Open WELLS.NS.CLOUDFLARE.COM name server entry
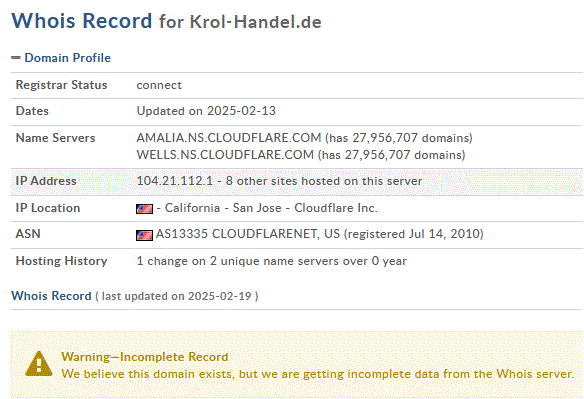Image resolution: width=584 pixels, height=399 pixels. click(225, 155)
